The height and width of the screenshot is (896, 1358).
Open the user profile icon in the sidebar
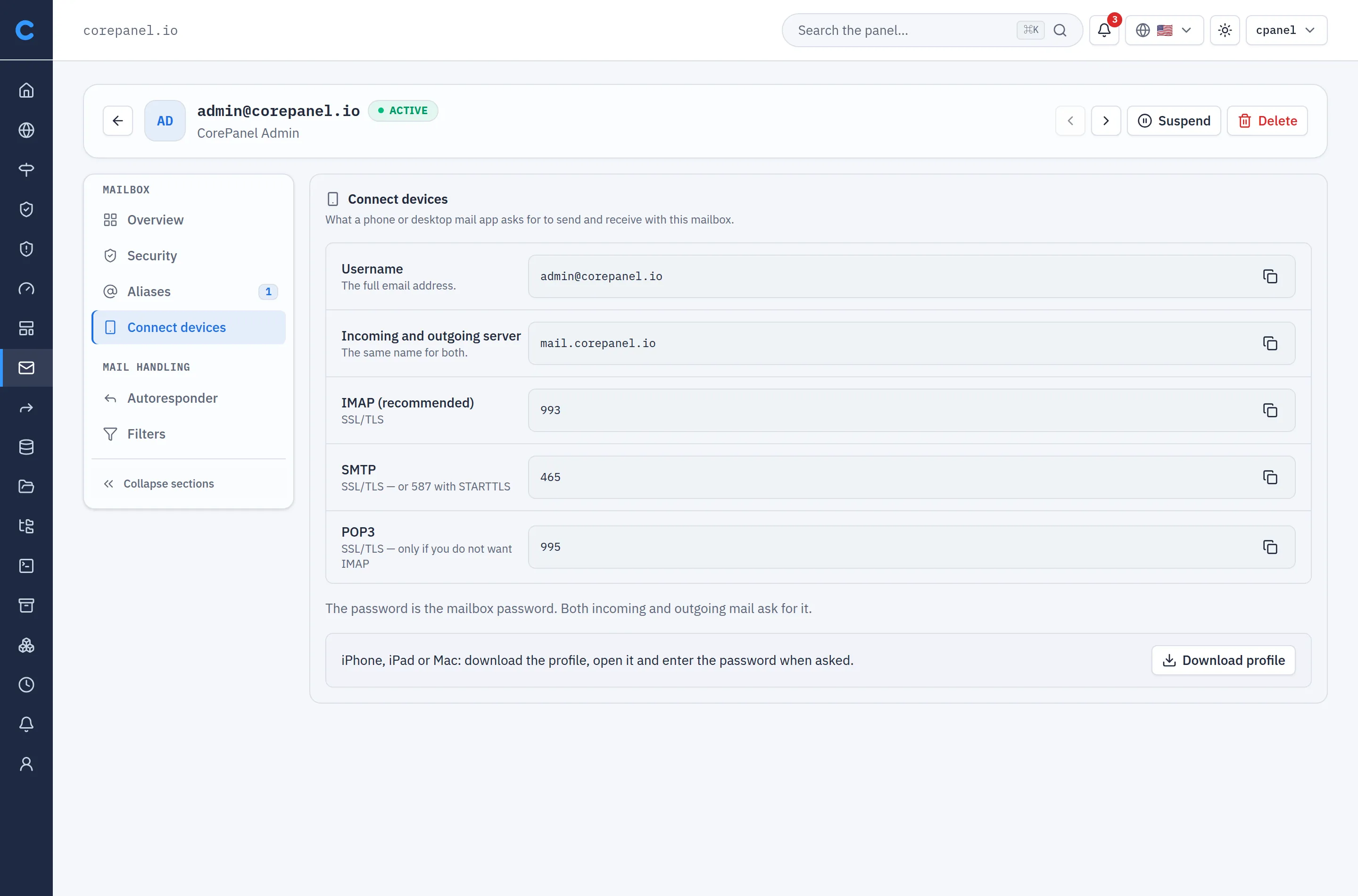click(x=26, y=764)
